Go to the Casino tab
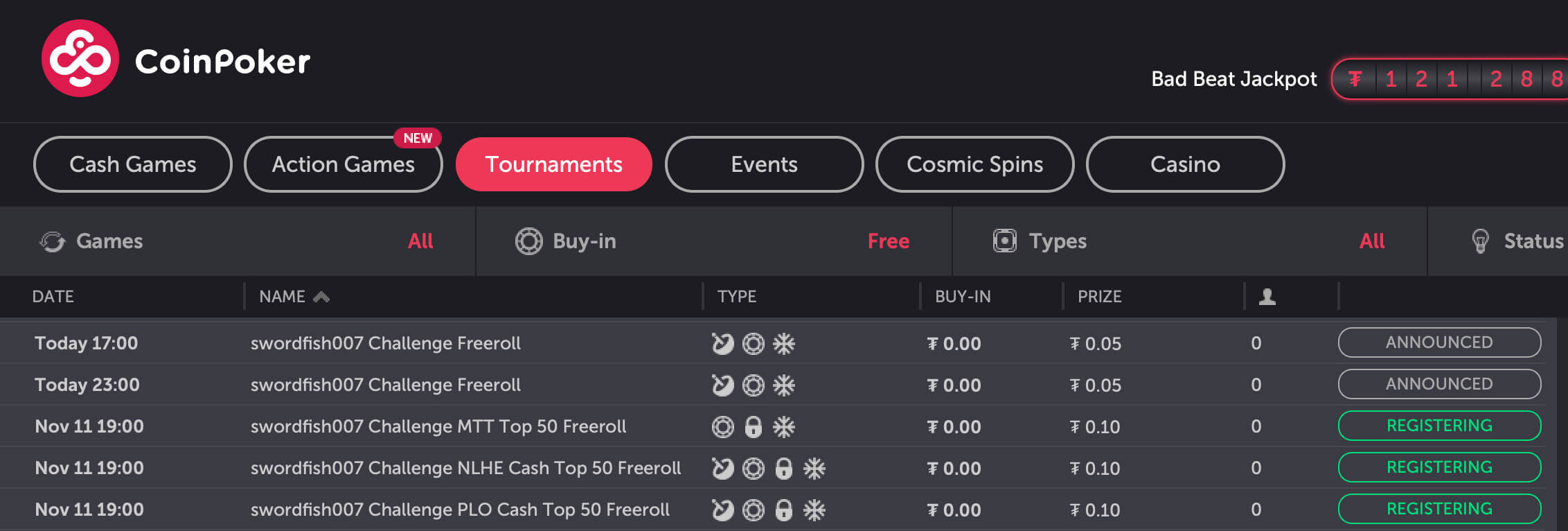The width and height of the screenshot is (1568, 531). pyautogui.click(x=1185, y=164)
